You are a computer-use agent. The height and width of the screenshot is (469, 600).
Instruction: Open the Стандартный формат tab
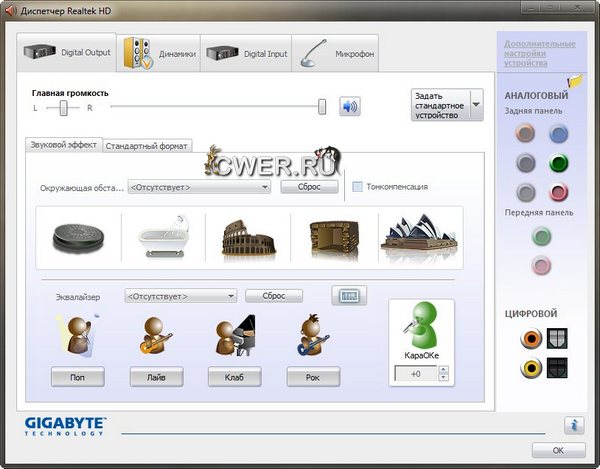(147, 146)
